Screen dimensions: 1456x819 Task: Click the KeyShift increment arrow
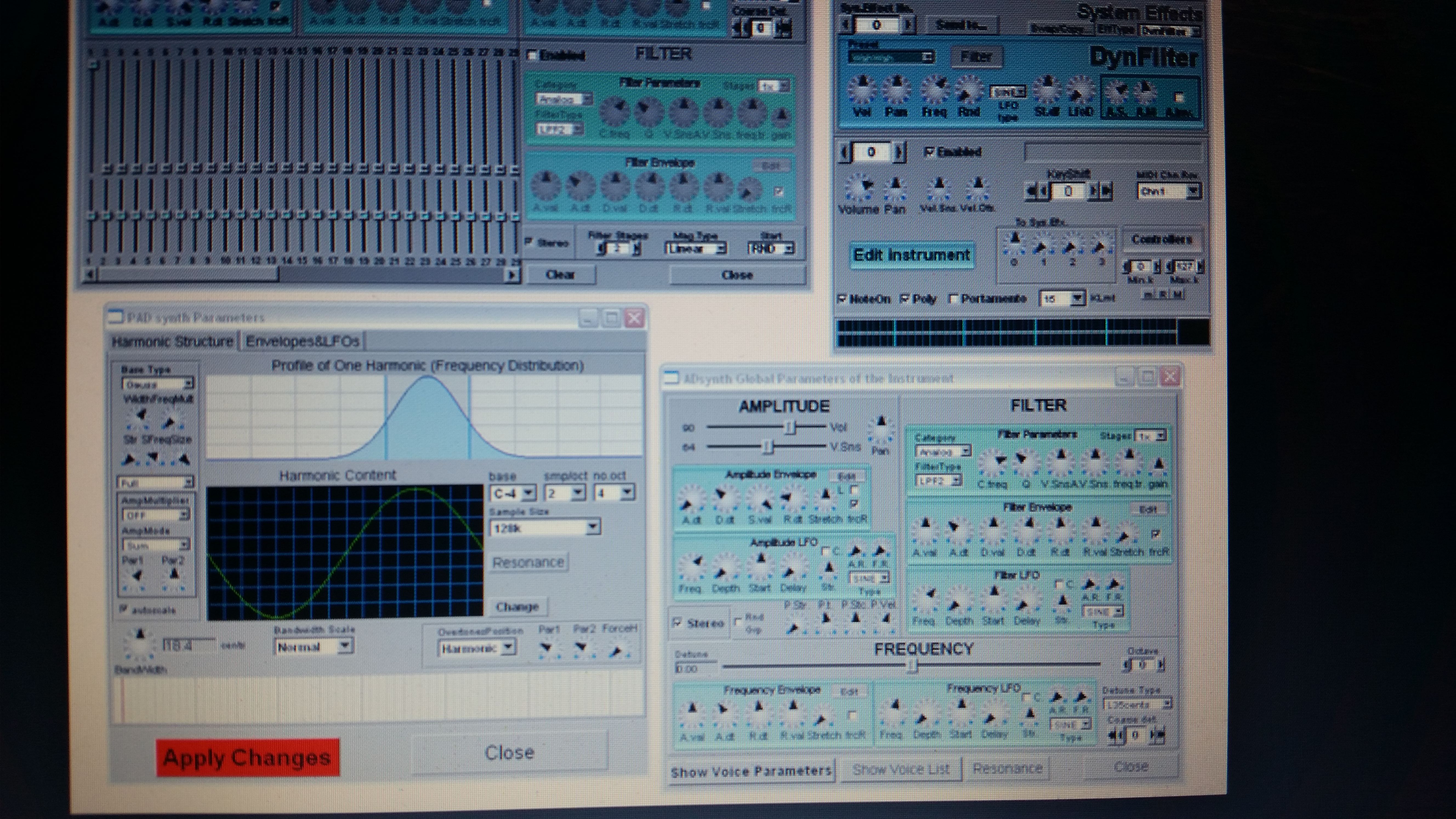tap(1094, 191)
